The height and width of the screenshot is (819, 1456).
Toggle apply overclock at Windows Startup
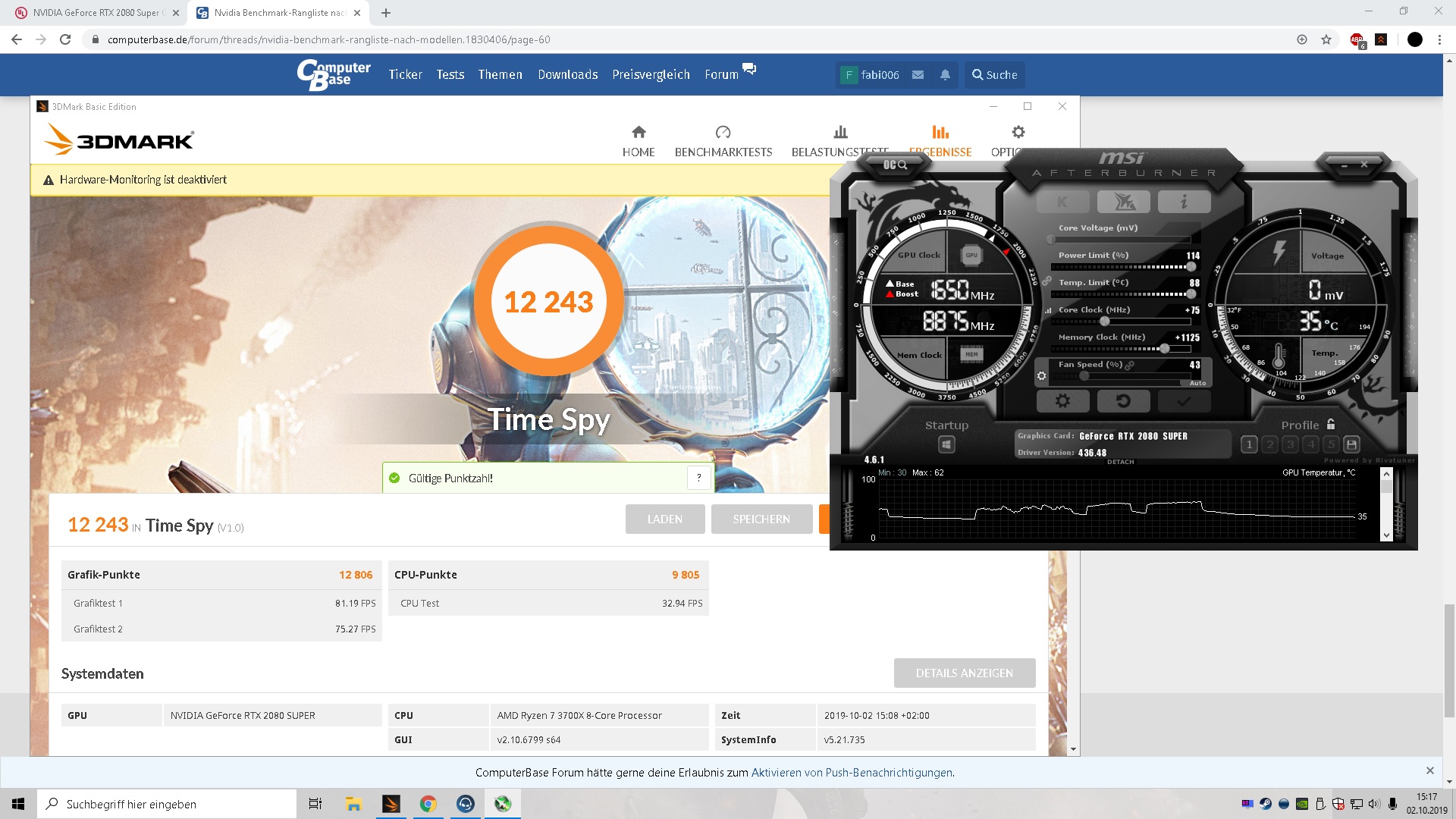point(946,444)
